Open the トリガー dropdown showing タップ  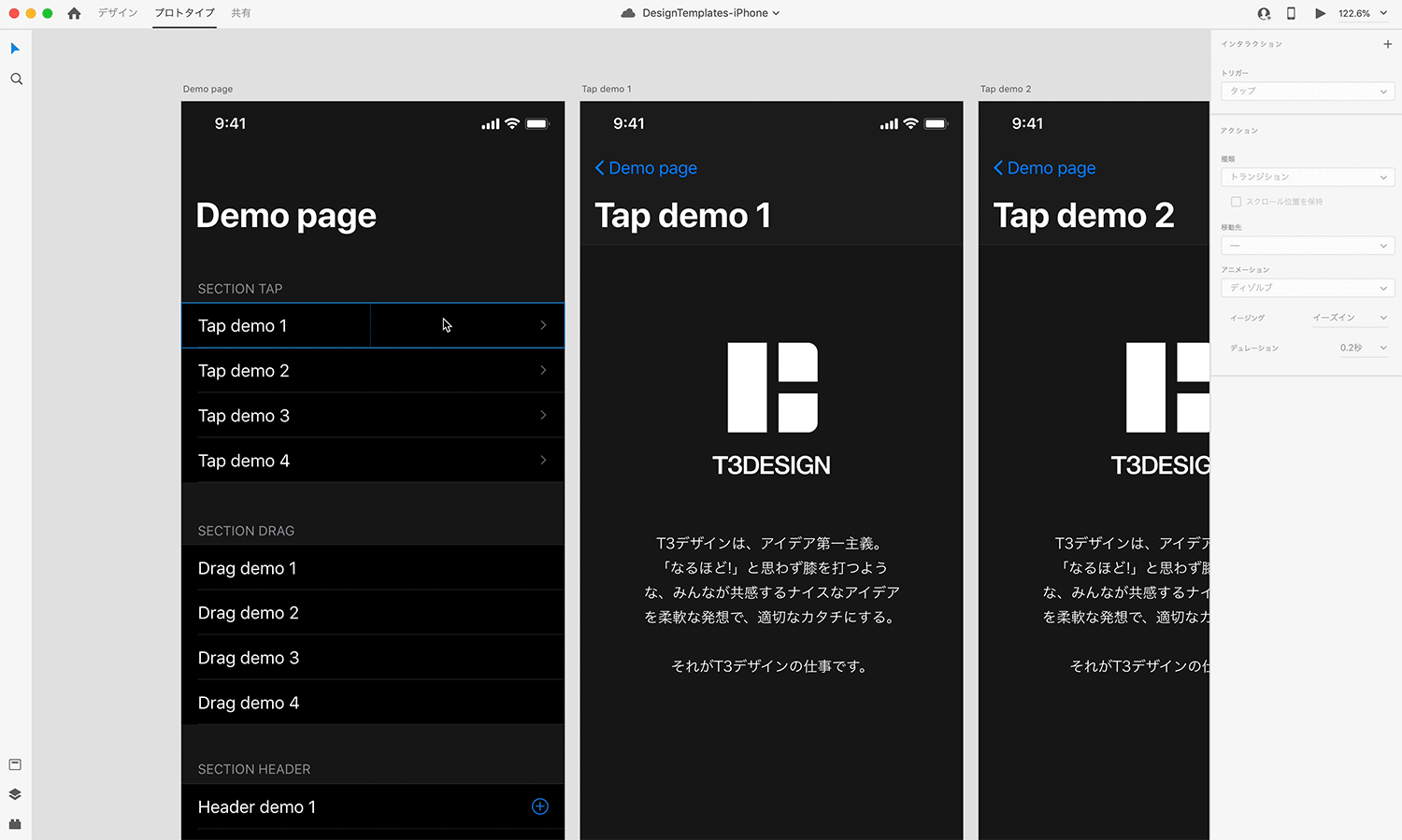(x=1308, y=91)
